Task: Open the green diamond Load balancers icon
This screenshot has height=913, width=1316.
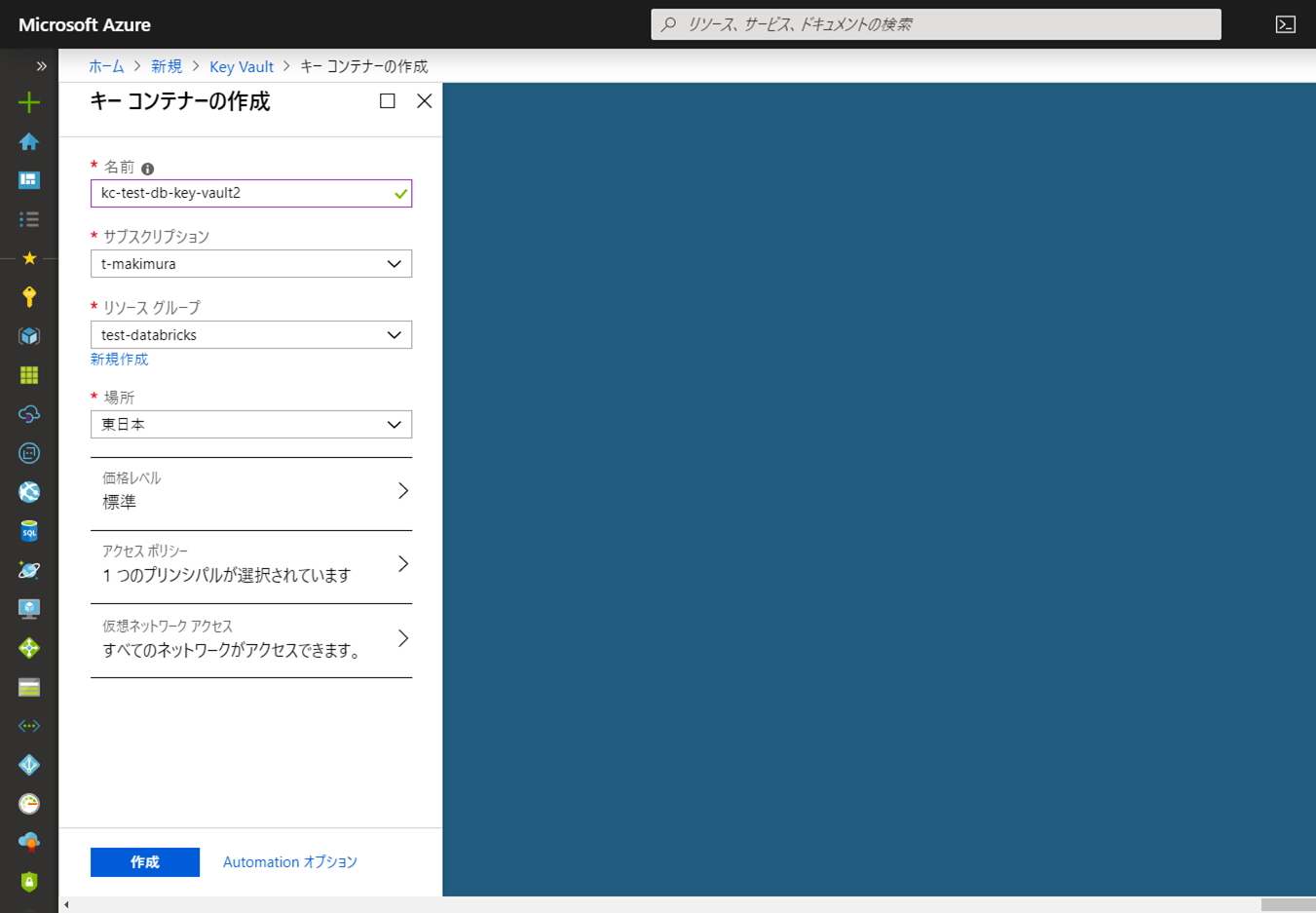Action: pos(29,648)
